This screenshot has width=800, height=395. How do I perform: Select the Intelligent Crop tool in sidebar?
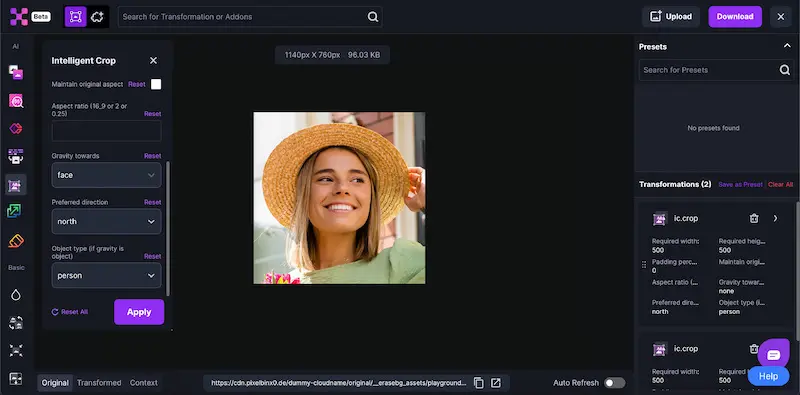coord(16,184)
